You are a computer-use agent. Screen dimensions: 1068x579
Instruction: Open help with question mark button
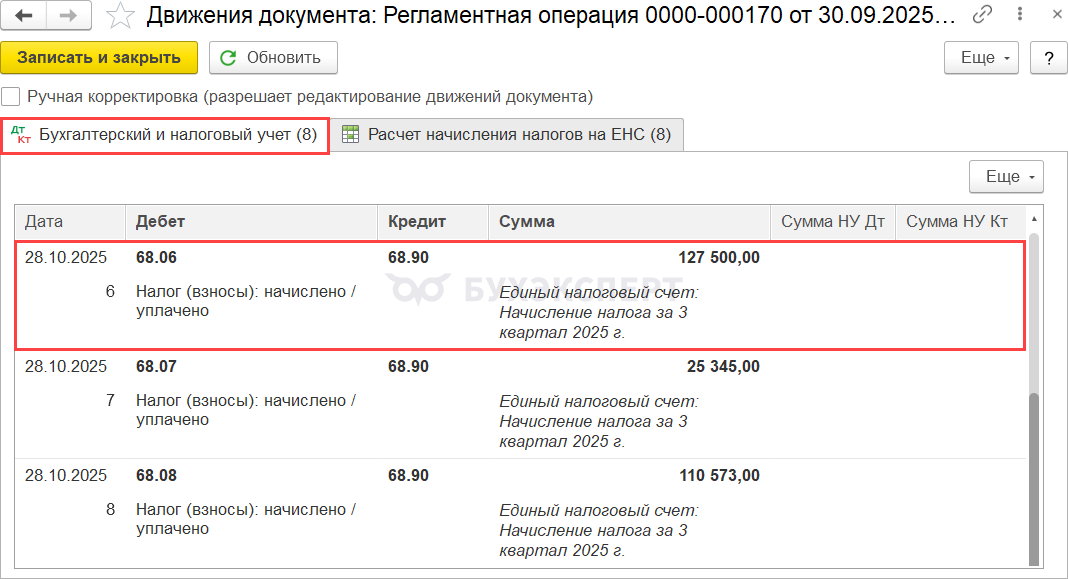point(1048,58)
